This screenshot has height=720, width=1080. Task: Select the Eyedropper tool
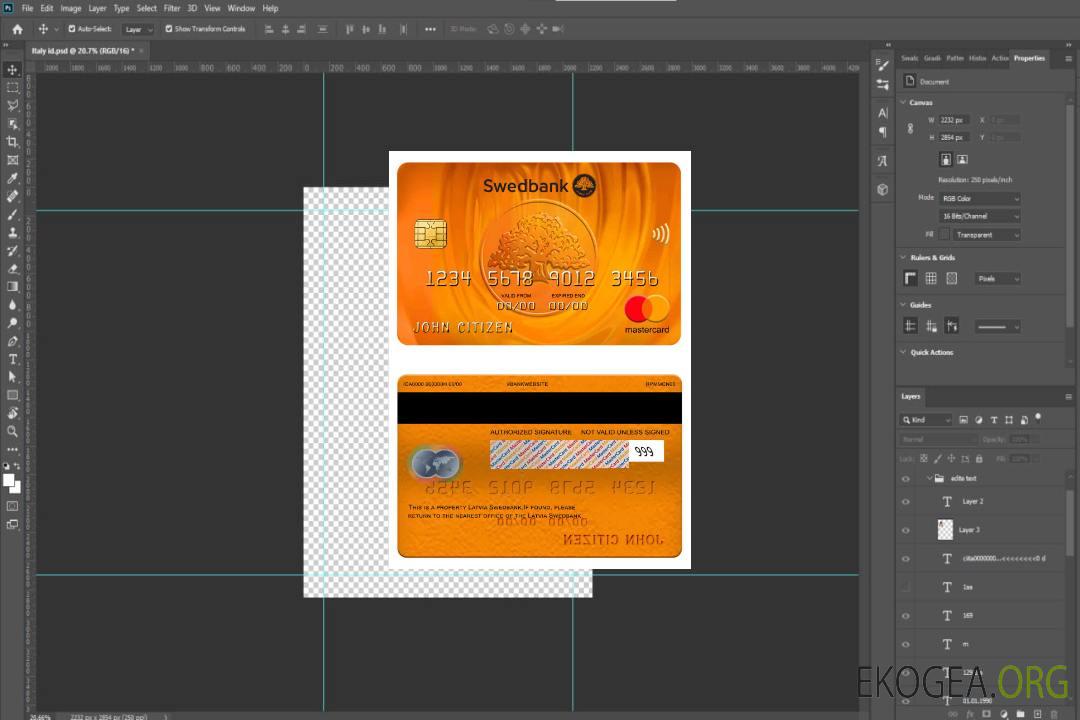pyautogui.click(x=12, y=178)
